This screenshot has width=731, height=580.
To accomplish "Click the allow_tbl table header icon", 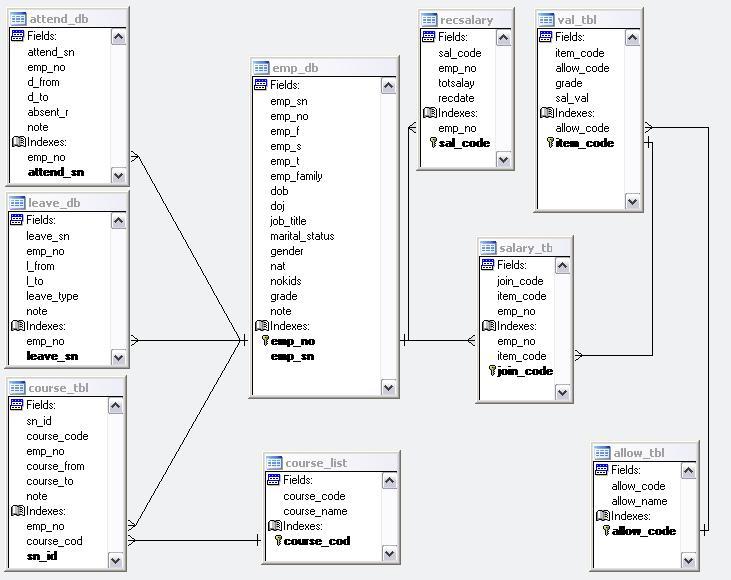I will tap(602, 453).
